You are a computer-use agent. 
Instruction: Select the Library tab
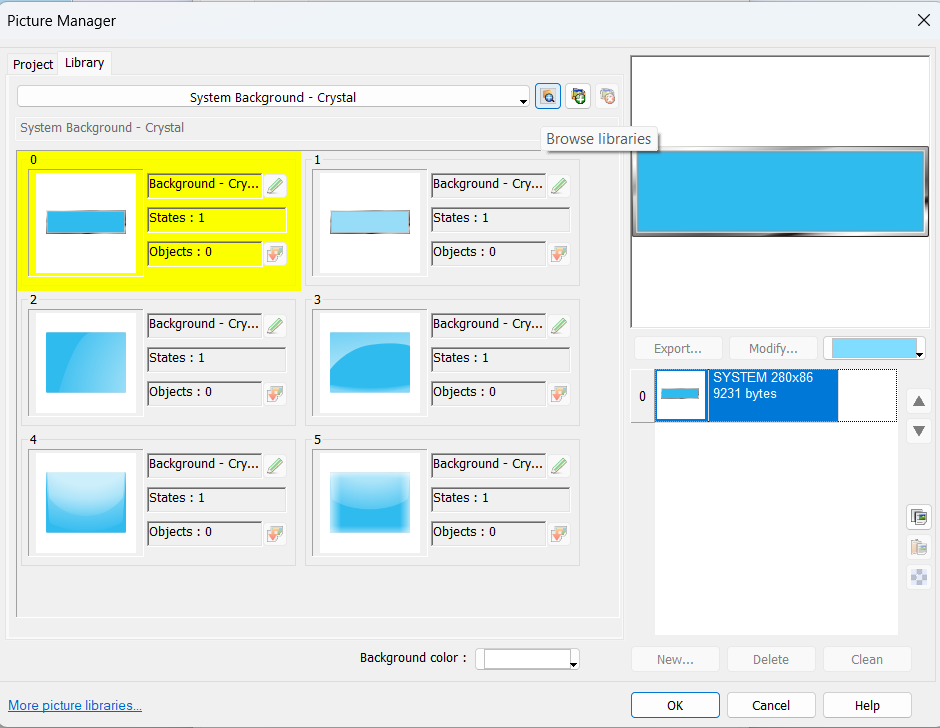[84, 63]
